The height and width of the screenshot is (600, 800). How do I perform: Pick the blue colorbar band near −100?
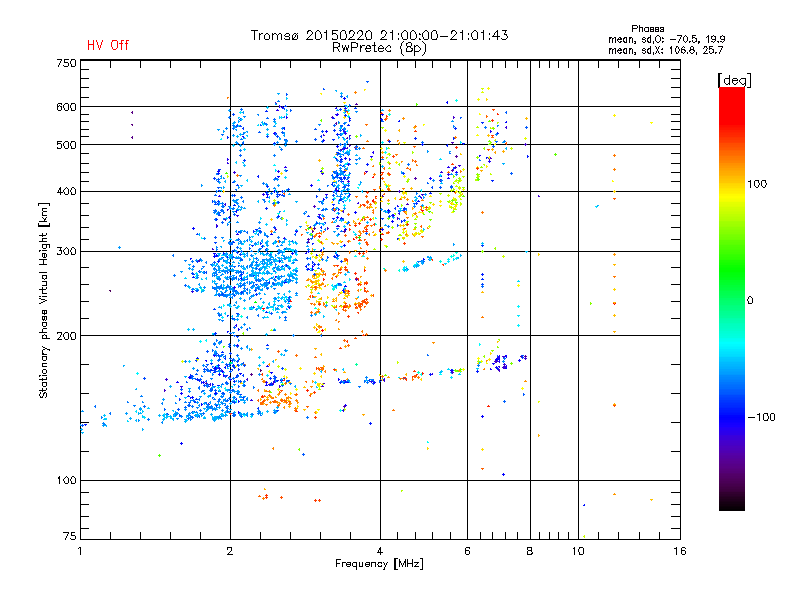(731, 415)
